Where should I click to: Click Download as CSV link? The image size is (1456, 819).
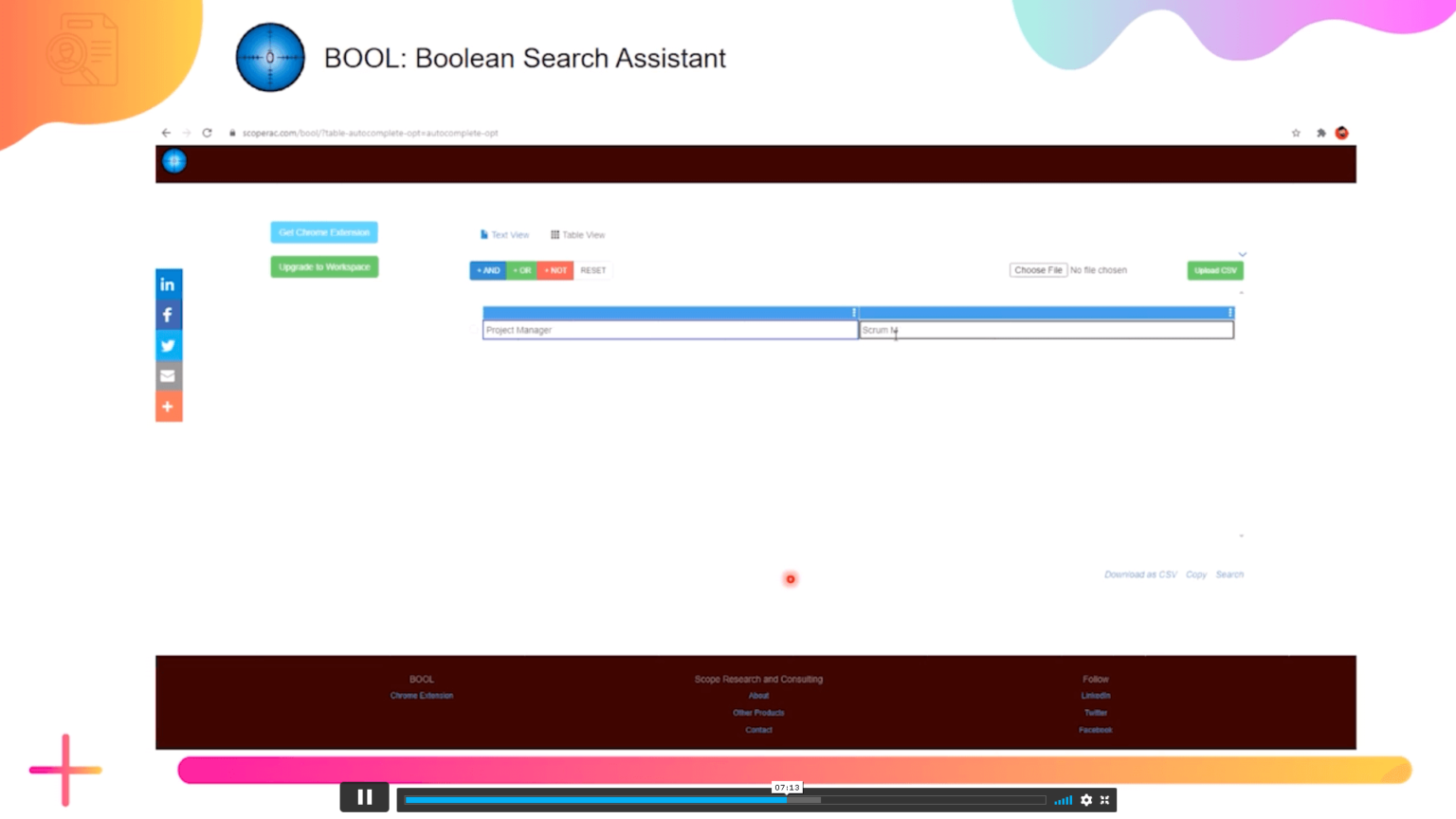pos(1140,574)
